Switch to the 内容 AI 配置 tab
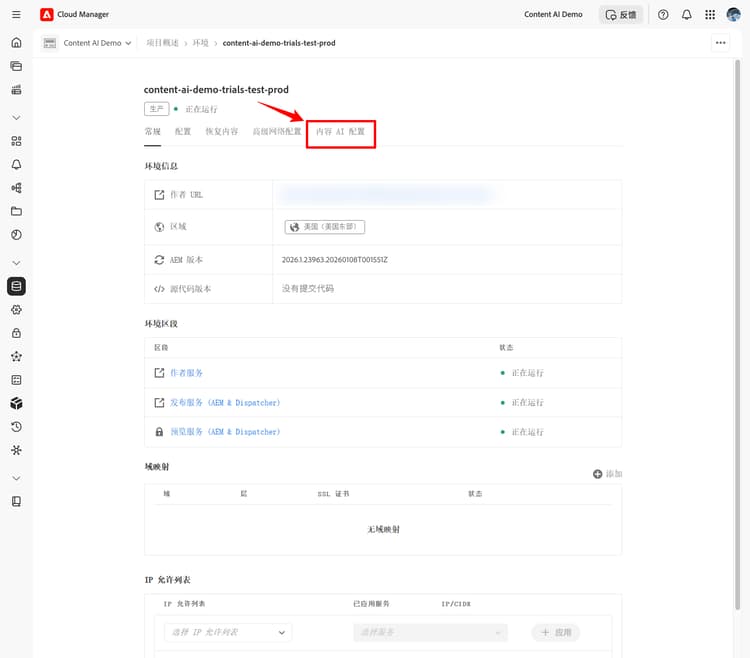The width and height of the screenshot is (750, 658). click(341, 132)
